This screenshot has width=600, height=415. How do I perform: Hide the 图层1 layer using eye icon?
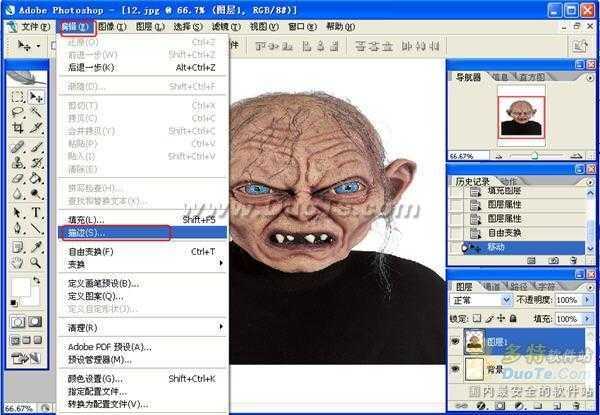455,339
